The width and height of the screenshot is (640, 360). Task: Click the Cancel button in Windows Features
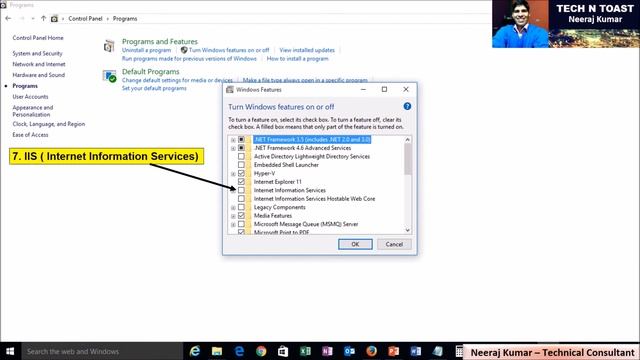[x=394, y=244]
